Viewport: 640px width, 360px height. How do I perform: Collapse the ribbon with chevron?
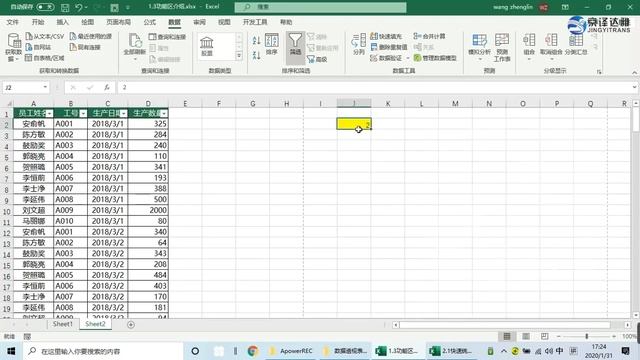point(634,72)
